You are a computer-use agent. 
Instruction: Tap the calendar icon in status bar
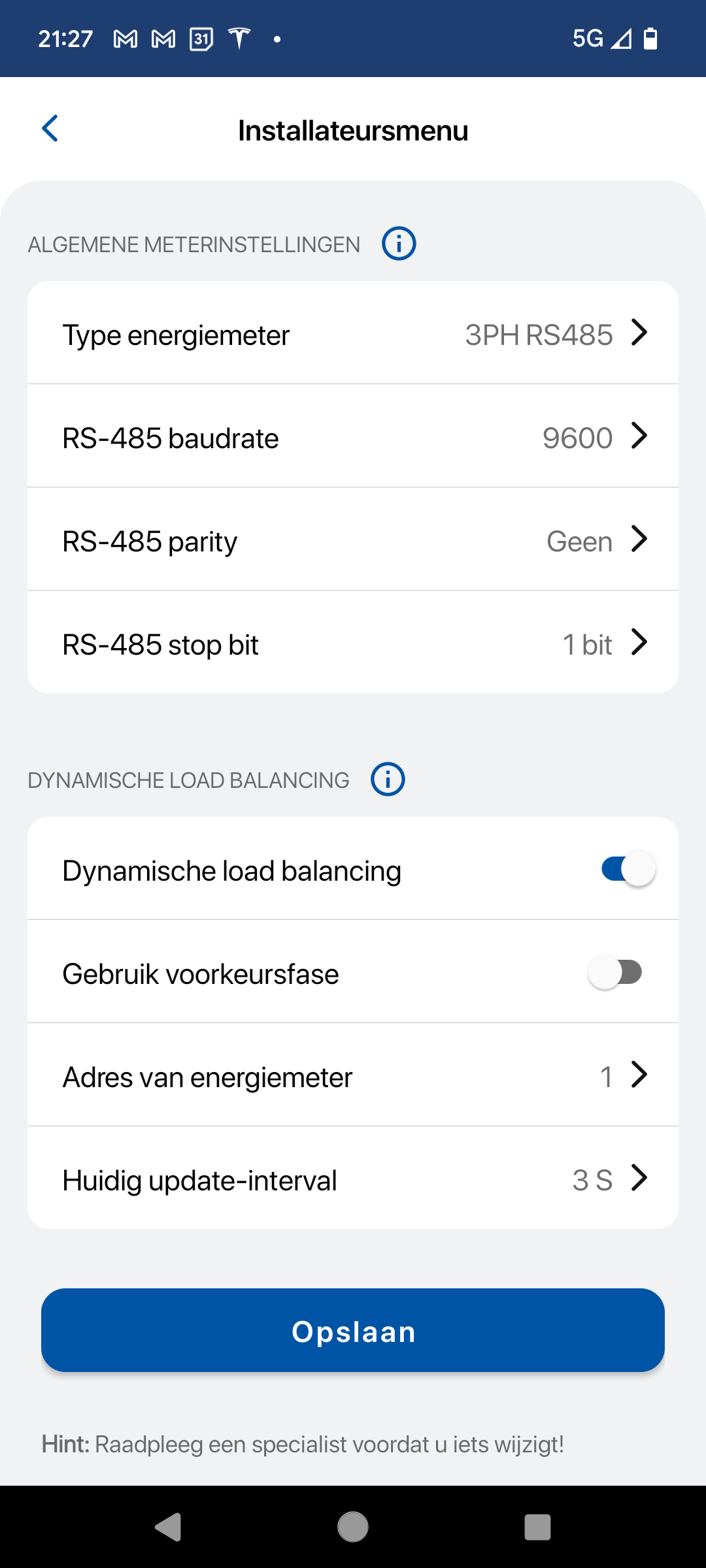[x=201, y=39]
